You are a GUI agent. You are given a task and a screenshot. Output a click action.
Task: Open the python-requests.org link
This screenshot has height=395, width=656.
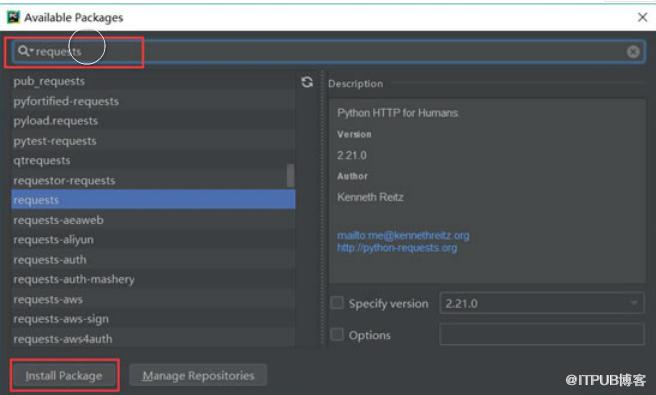tap(397, 248)
